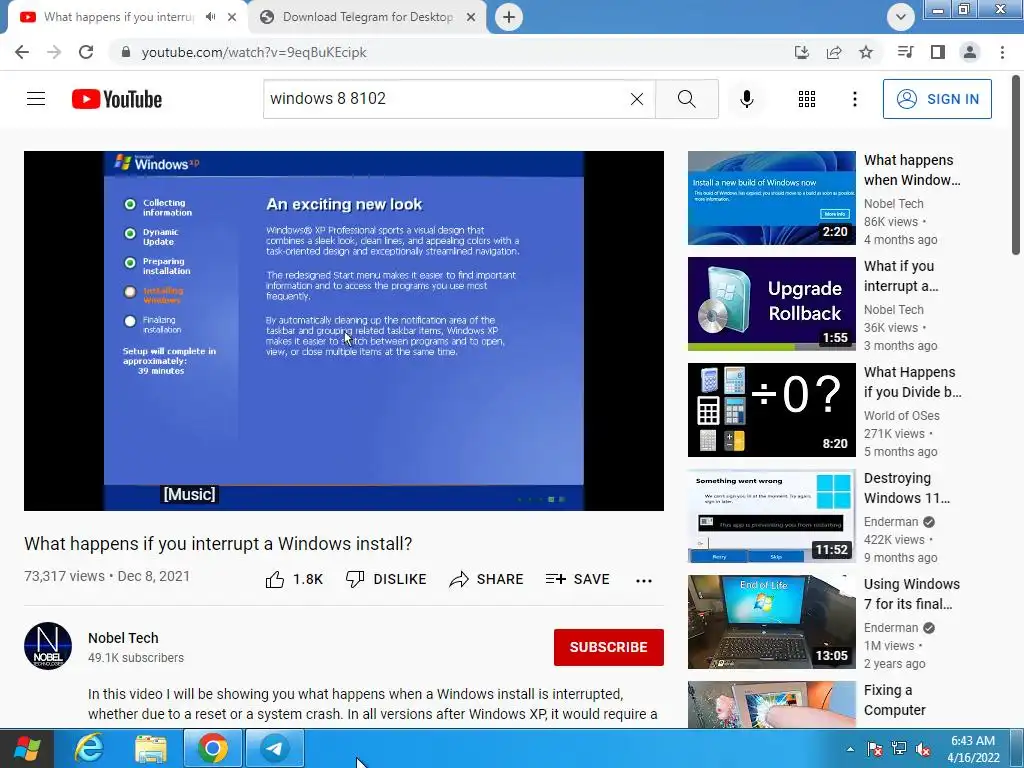
Task: Show hidden tray icons arrow
Action: (x=850, y=749)
